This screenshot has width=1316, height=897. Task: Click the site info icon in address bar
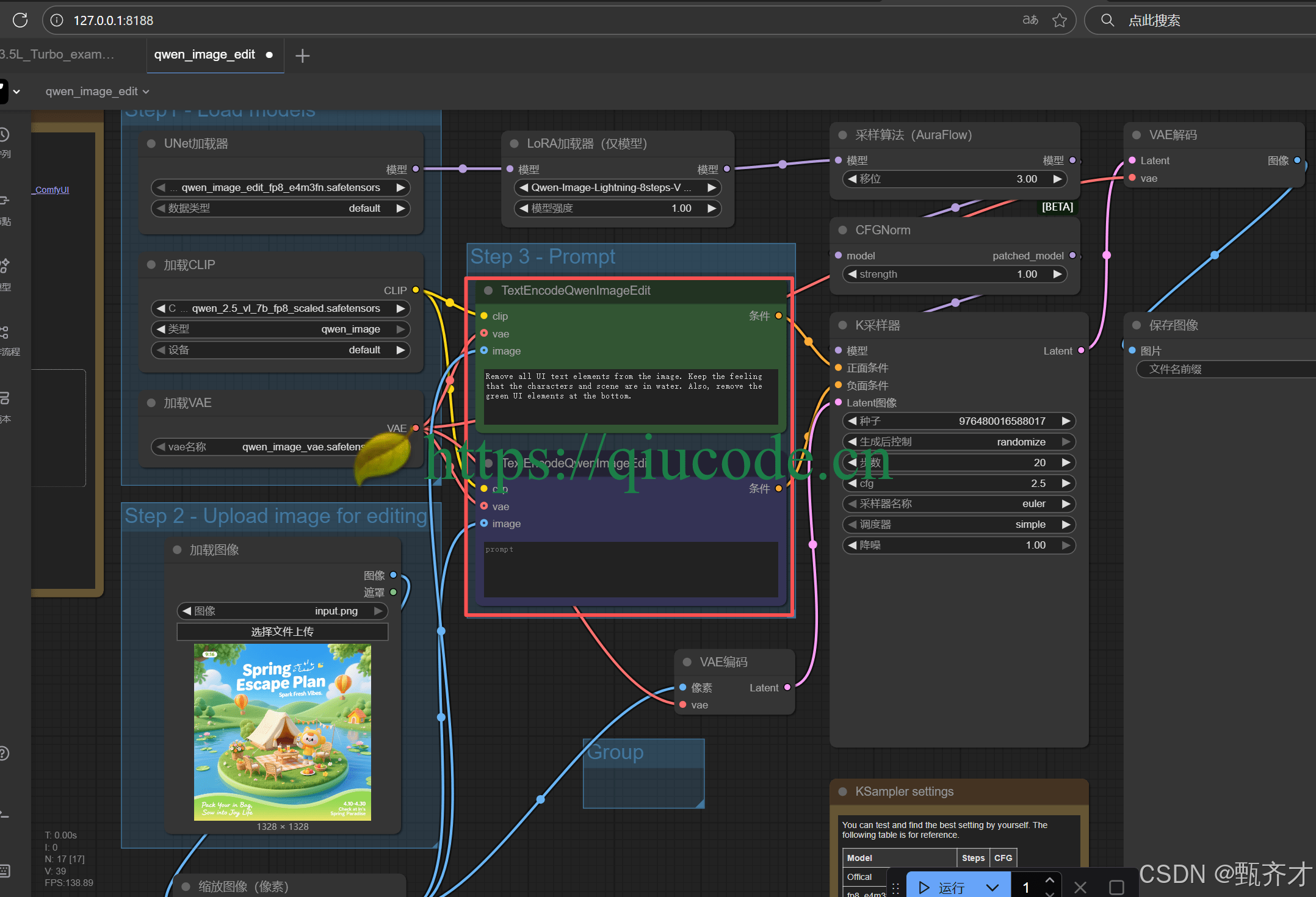click(x=57, y=20)
